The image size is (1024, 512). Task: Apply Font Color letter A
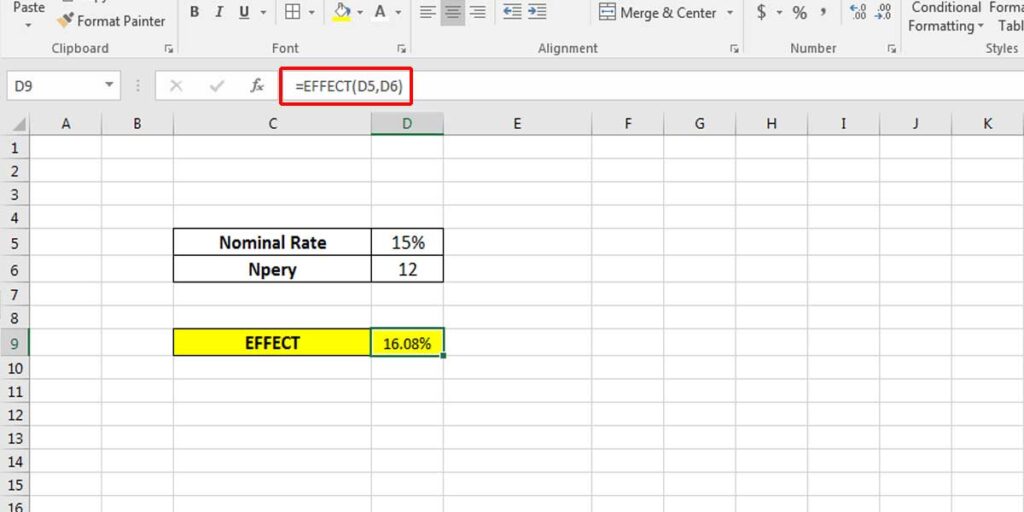pyautogui.click(x=380, y=12)
